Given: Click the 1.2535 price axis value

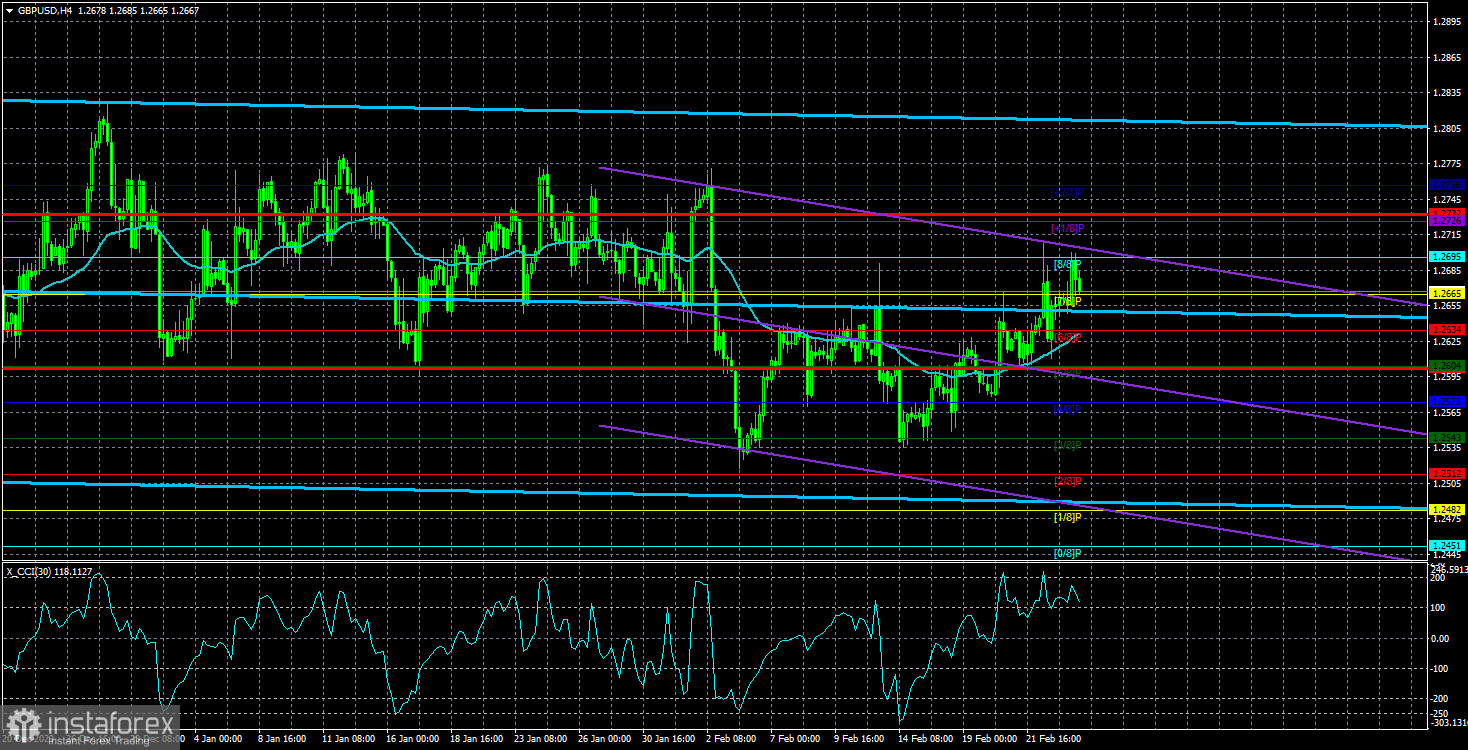Looking at the screenshot, I should pyautogui.click(x=1447, y=448).
